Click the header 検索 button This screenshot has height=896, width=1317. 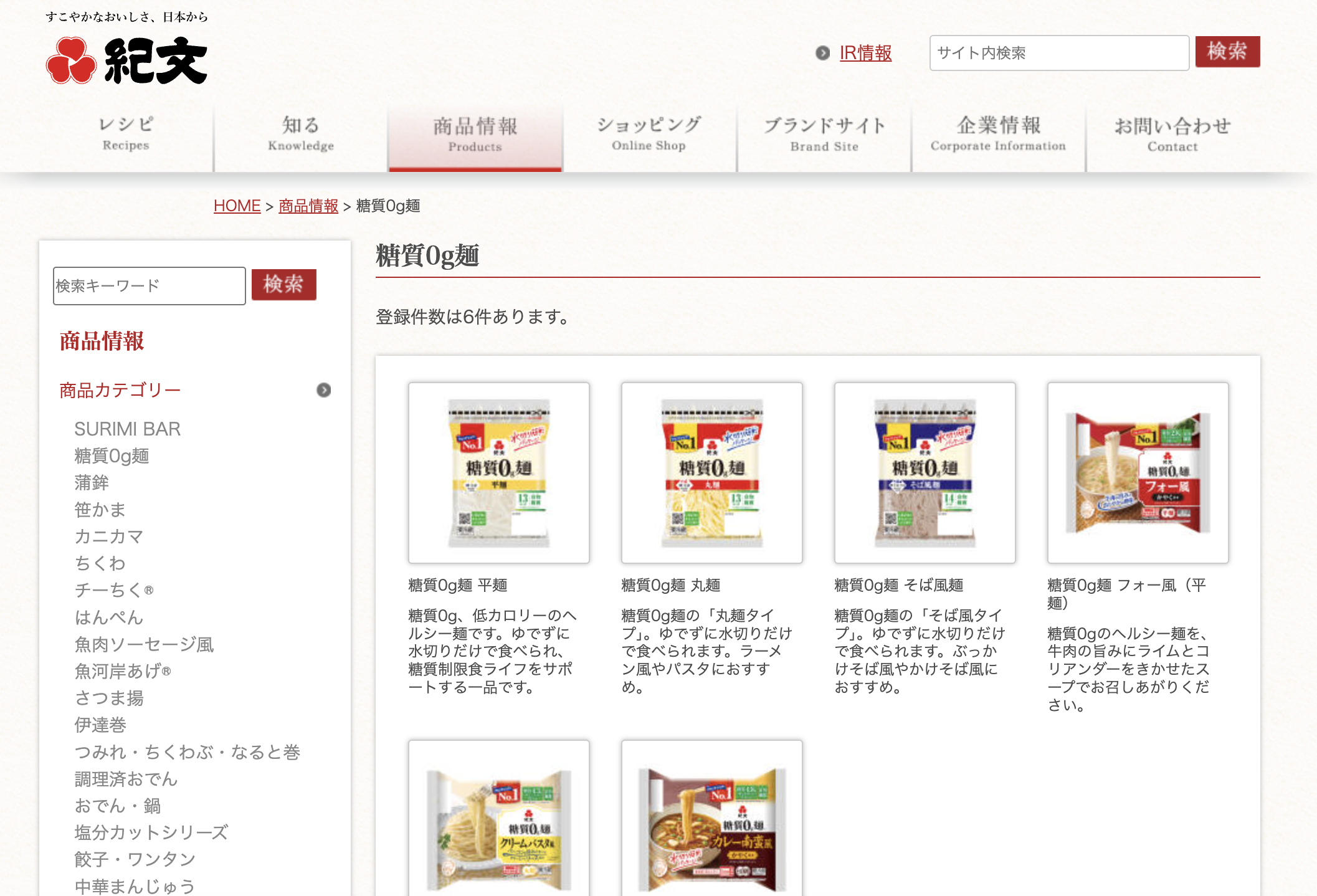(x=1227, y=52)
